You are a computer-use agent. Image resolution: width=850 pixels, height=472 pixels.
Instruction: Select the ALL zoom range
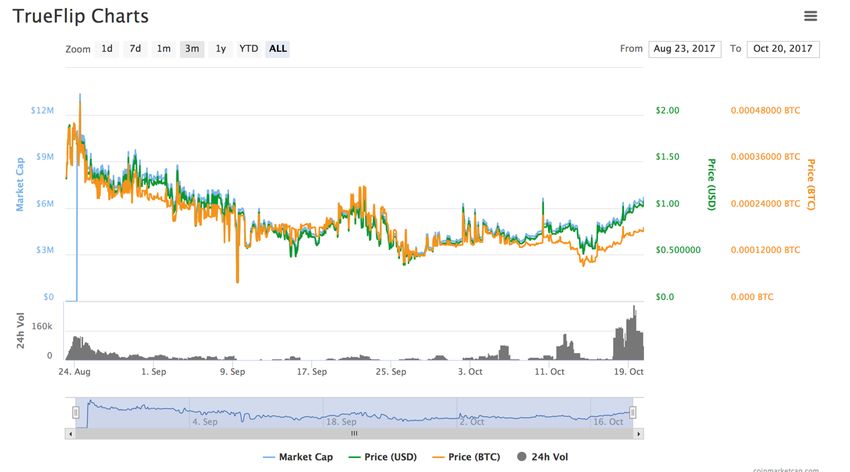[278, 49]
